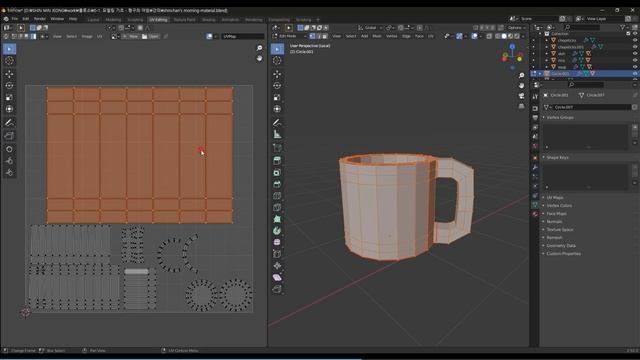Enable edge select mode in 3D viewport header
The width and height of the screenshot is (640, 360).
(318, 36)
